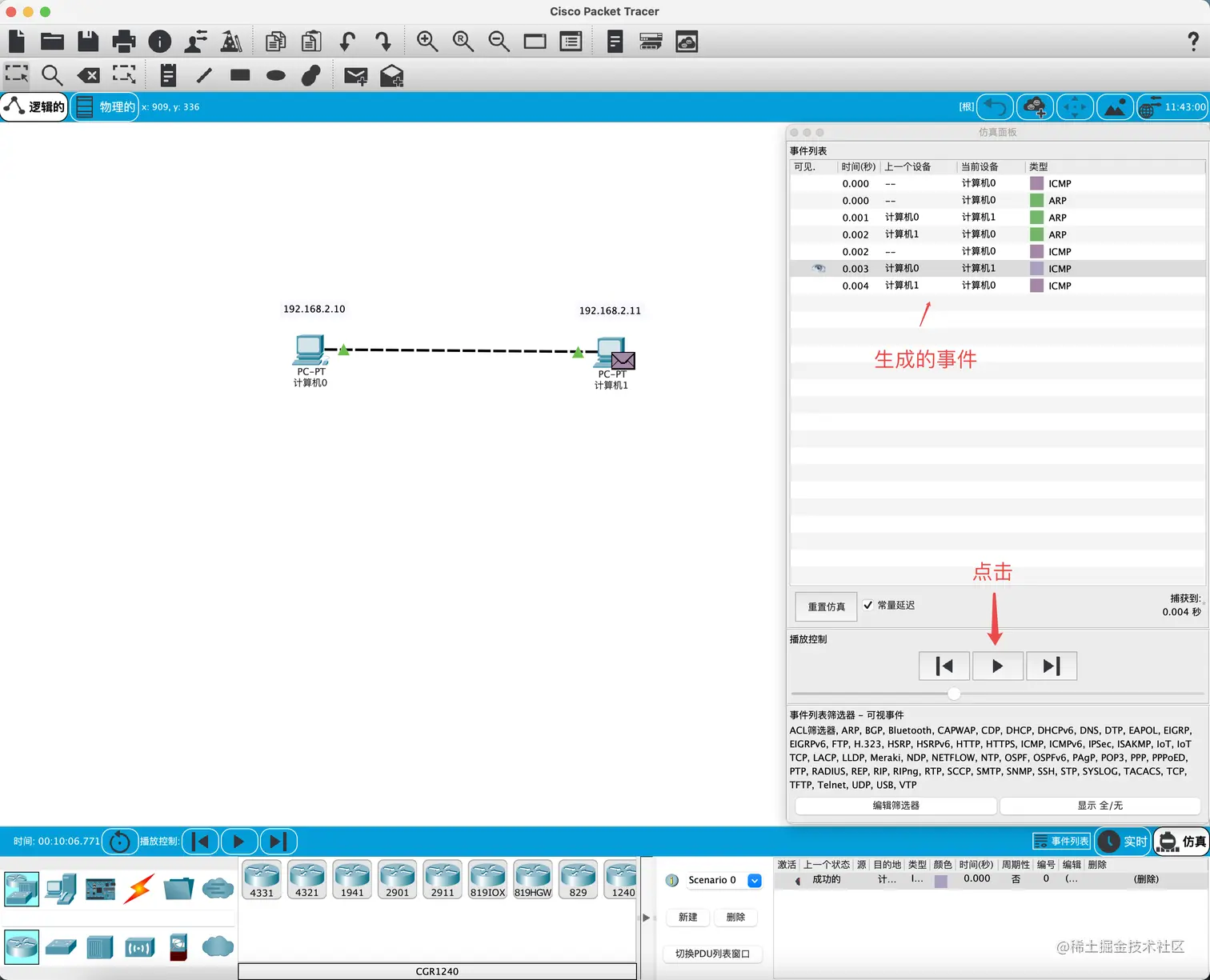Screen dimensions: 1210x980
Task: Click bottom bar step back button
Action: click(x=200, y=841)
